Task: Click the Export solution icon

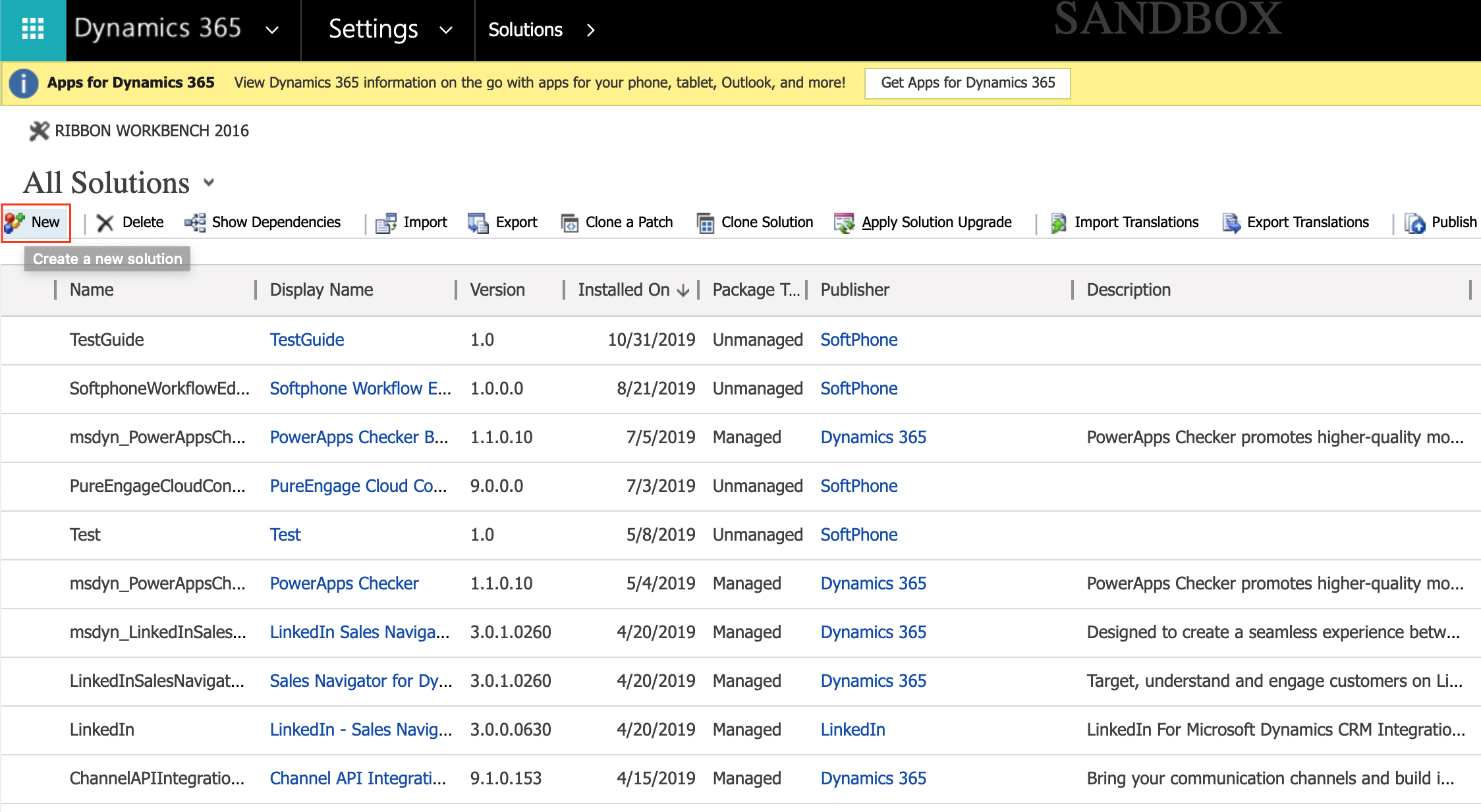Action: (478, 223)
